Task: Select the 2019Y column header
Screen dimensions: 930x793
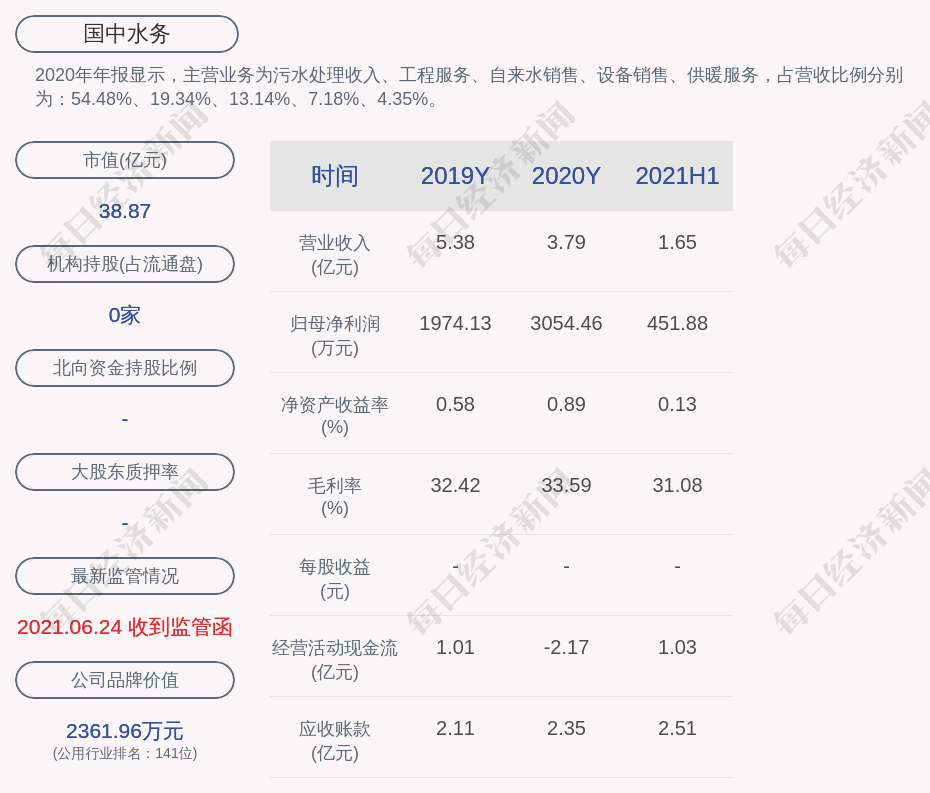Action: coord(455,176)
